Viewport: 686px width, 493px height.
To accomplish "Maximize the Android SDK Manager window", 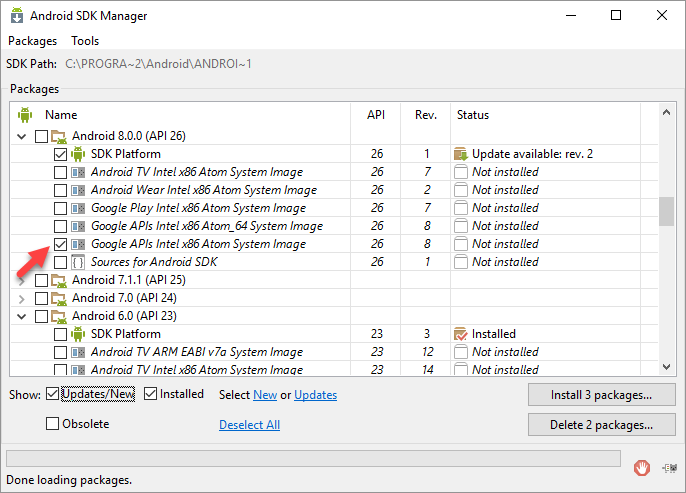I will pyautogui.click(x=616, y=16).
